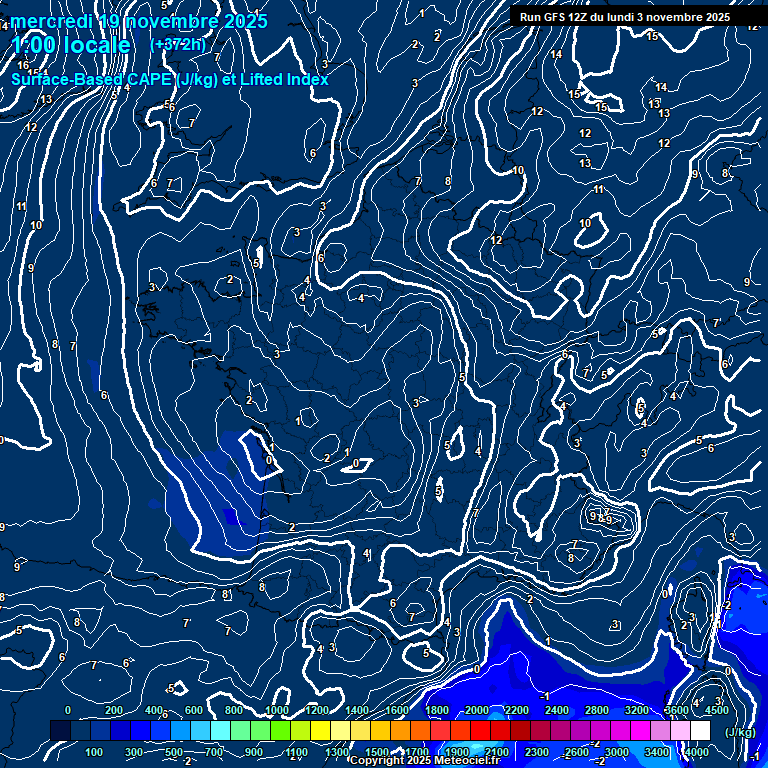Click the legend label '1000'
The image size is (768, 768).
[x=277, y=710]
